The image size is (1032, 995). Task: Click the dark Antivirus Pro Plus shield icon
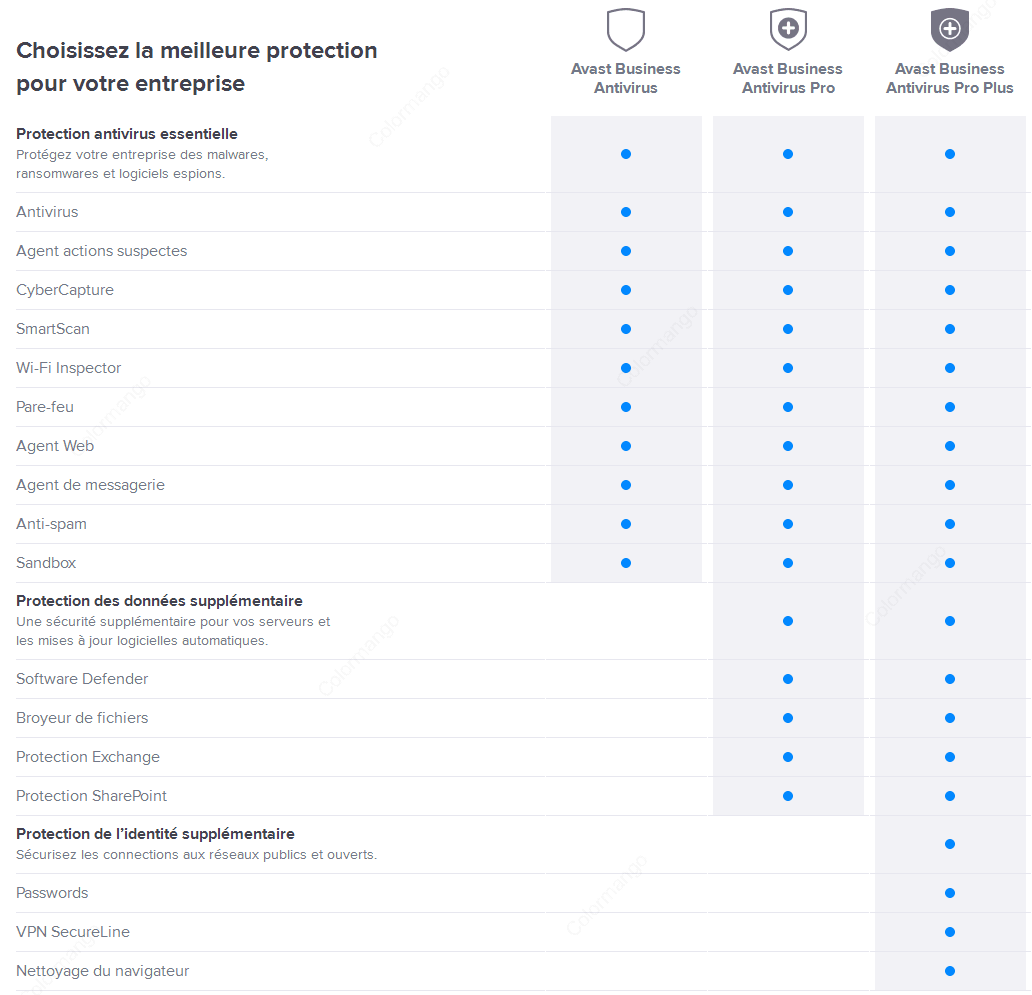(x=949, y=30)
